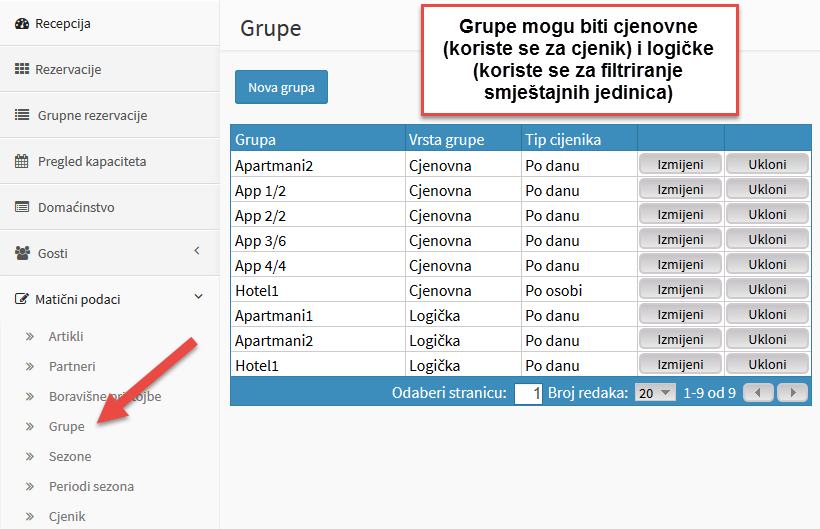Click the Domaćinstvo sidebar icon
This screenshot has width=820, height=529.
tap(22, 207)
